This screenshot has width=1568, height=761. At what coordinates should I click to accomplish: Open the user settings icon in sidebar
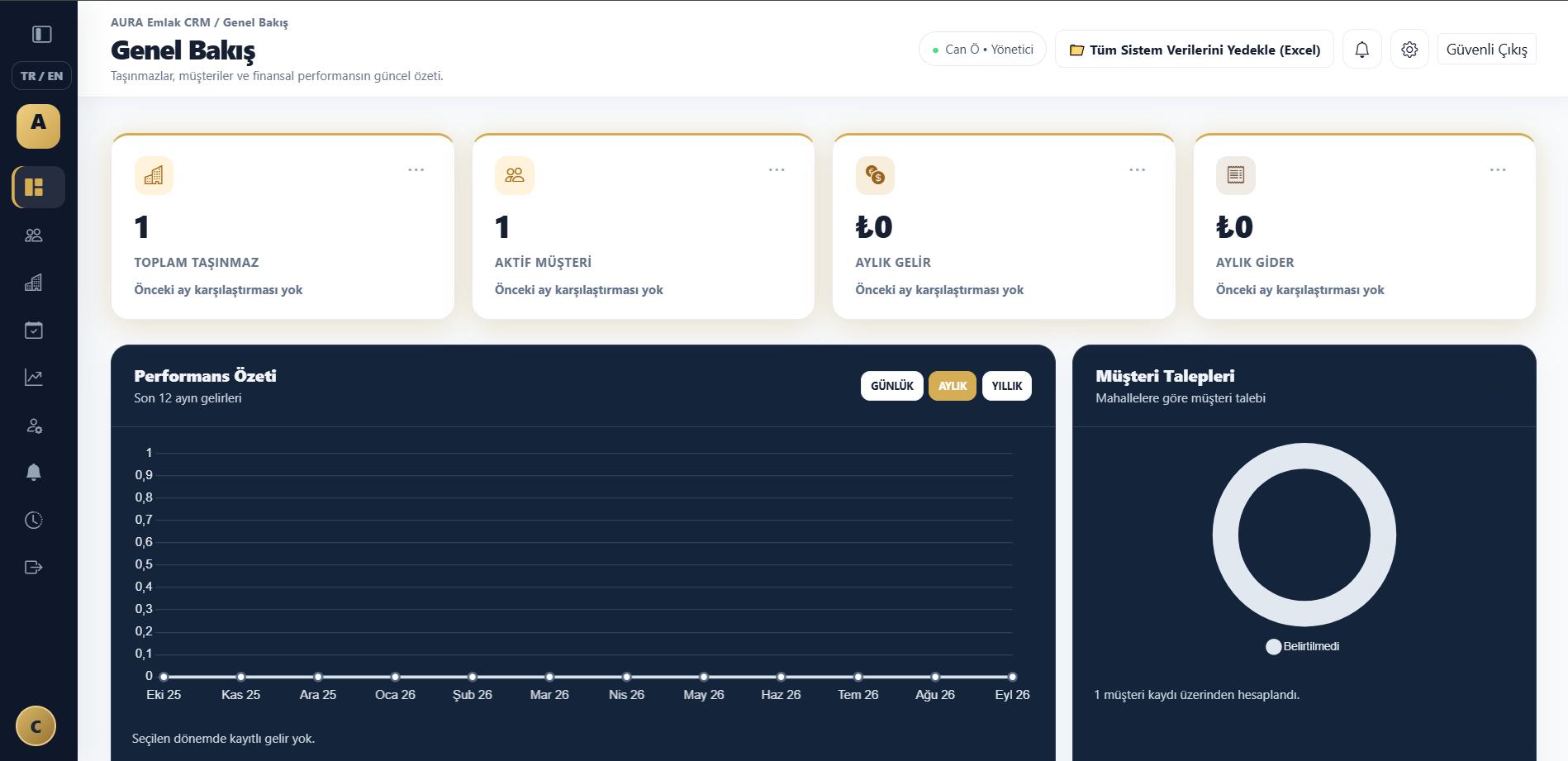click(x=34, y=426)
